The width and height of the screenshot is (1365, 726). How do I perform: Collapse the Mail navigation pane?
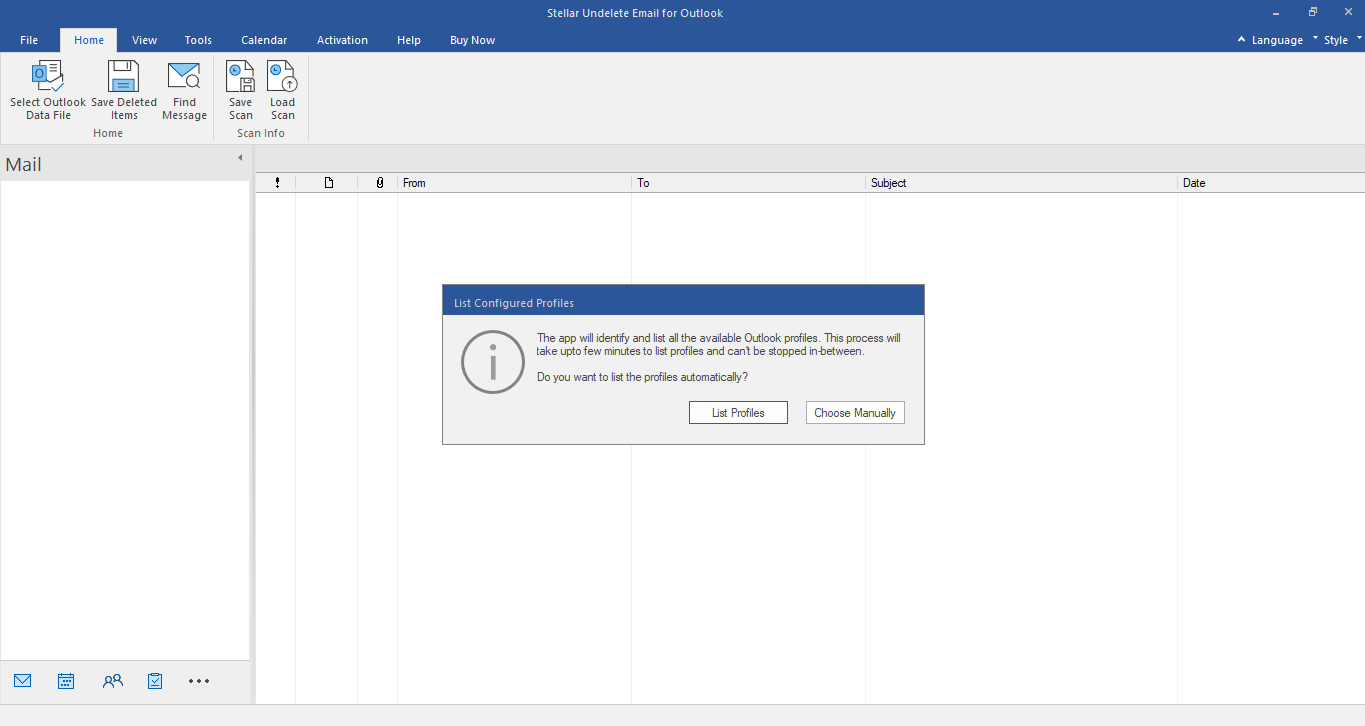(240, 157)
